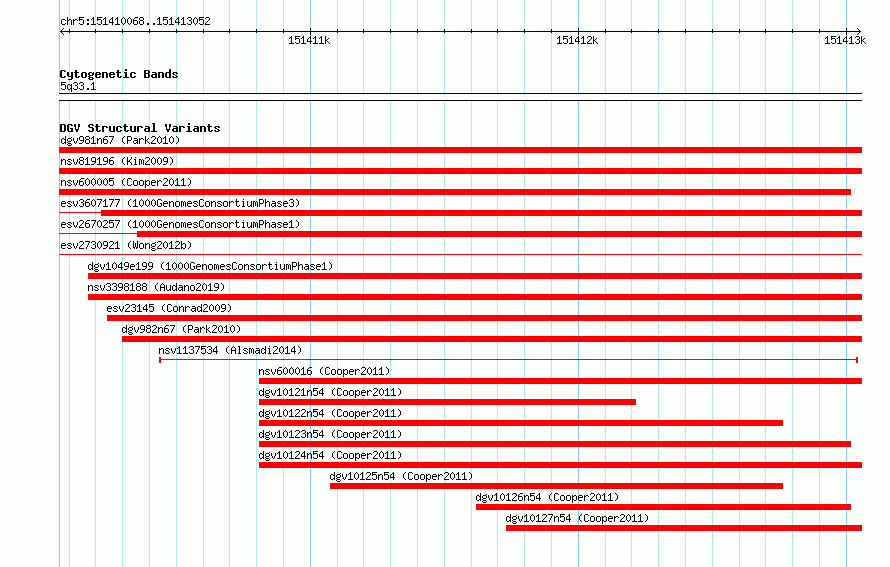Select dgv10126n54 (Cooper2011) label

547,497
